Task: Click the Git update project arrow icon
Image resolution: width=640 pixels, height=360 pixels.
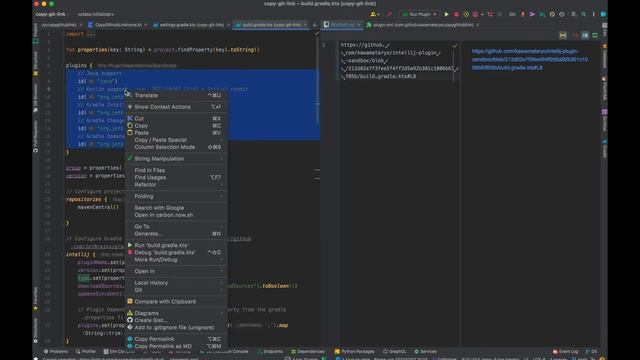Action: point(522,14)
